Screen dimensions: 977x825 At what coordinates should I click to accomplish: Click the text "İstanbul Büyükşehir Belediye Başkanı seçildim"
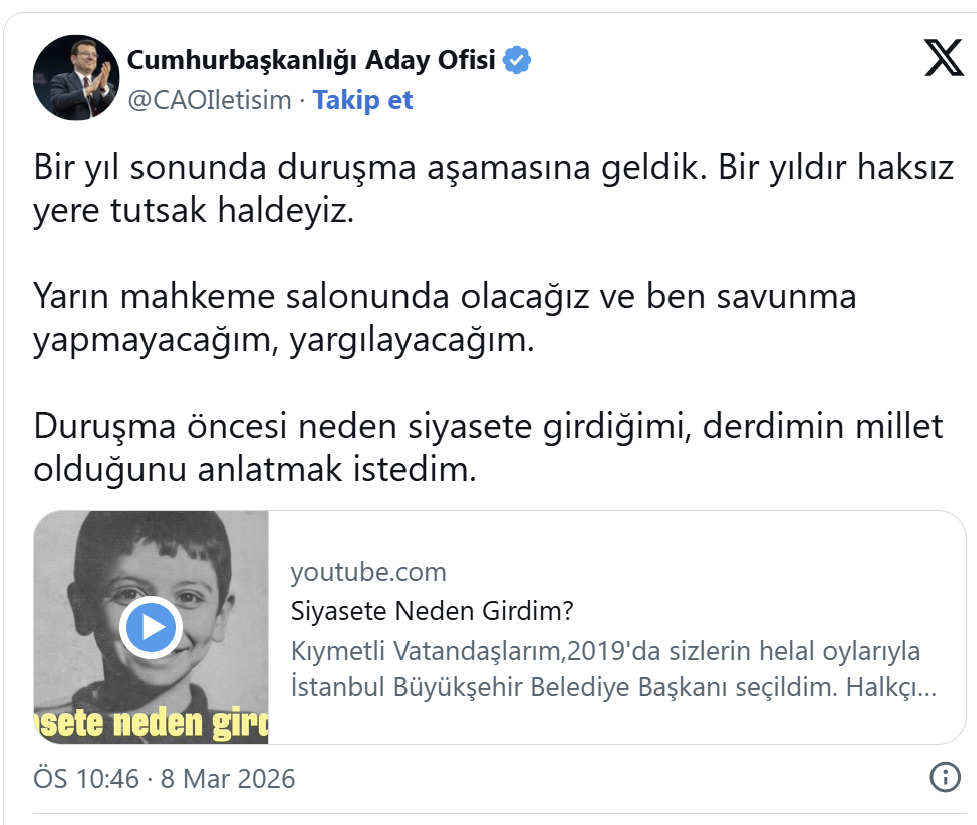click(565, 689)
